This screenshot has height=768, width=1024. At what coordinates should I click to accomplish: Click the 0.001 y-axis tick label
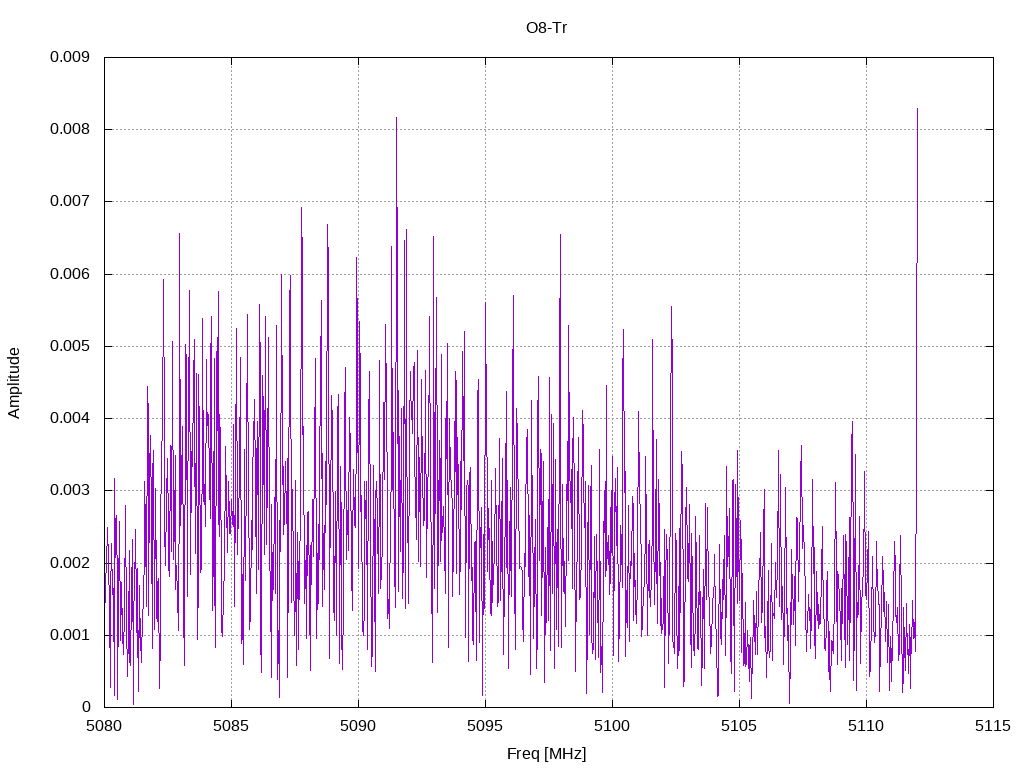(70, 635)
